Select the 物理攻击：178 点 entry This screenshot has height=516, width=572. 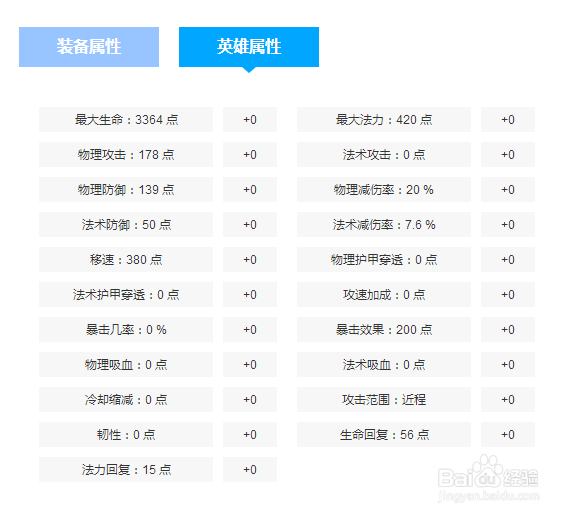126,155
